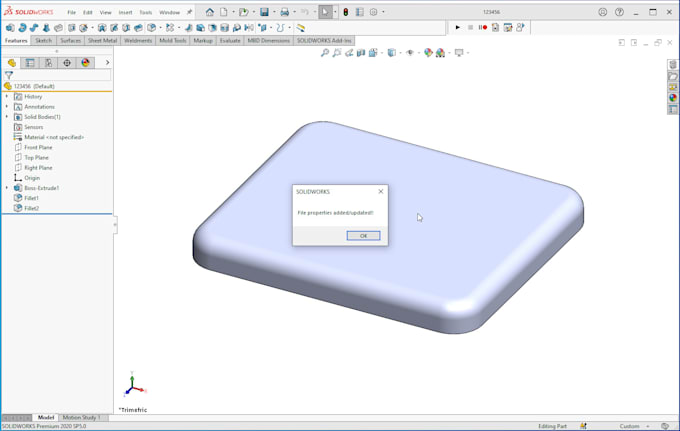This screenshot has height=431, width=680.
Task: Open the Custom units dropdown in status bar
Action: [648, 426]
